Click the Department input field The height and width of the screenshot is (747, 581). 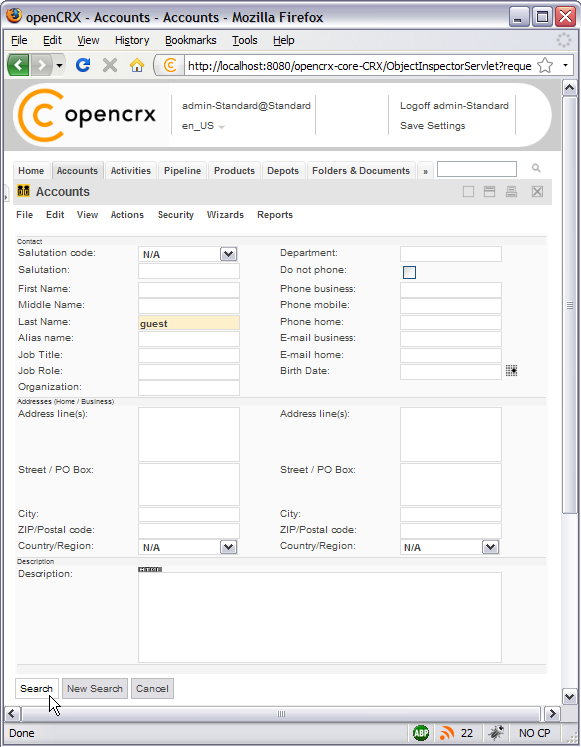451,254
